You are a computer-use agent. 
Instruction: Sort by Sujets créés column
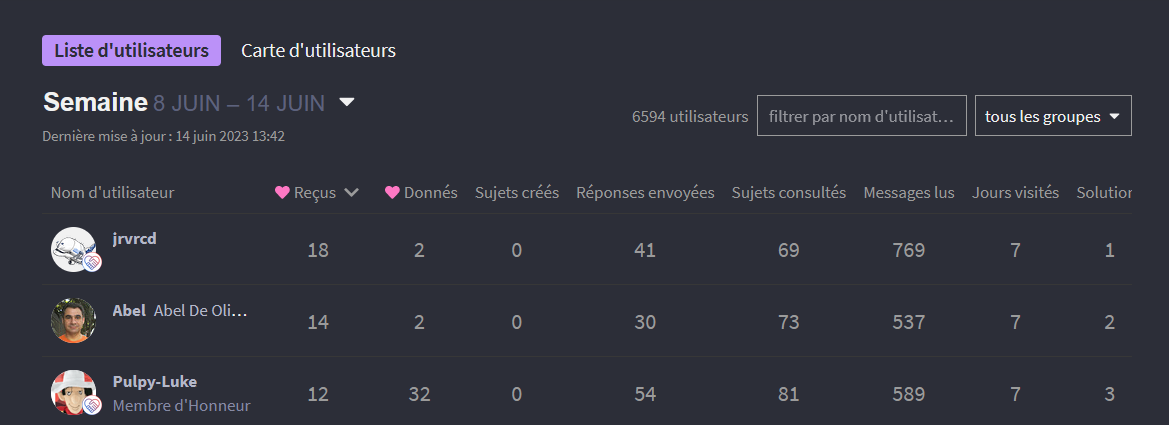[x=517, y=192]
